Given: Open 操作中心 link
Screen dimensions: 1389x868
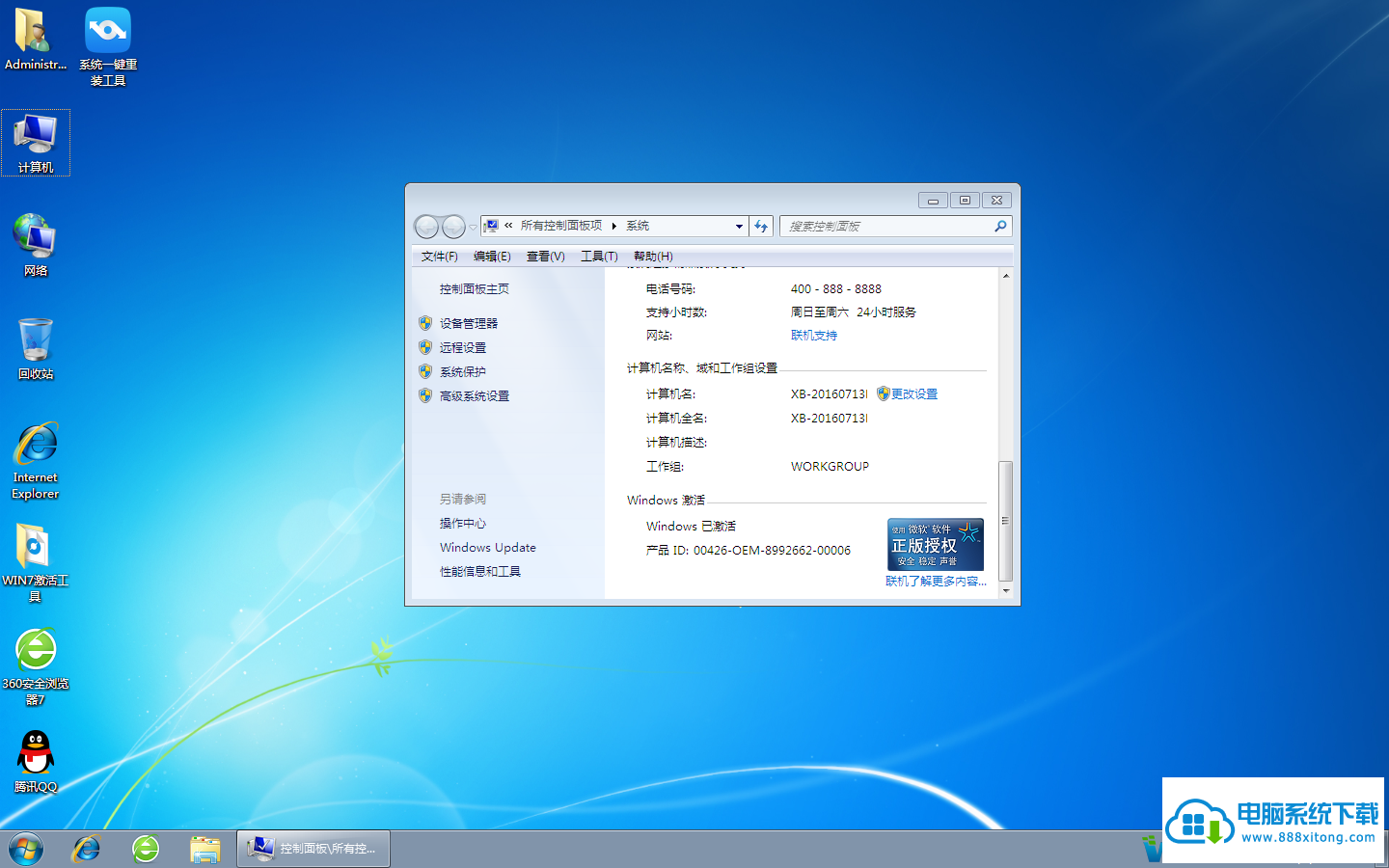Looking at the screenshot, I should [463, 523].
